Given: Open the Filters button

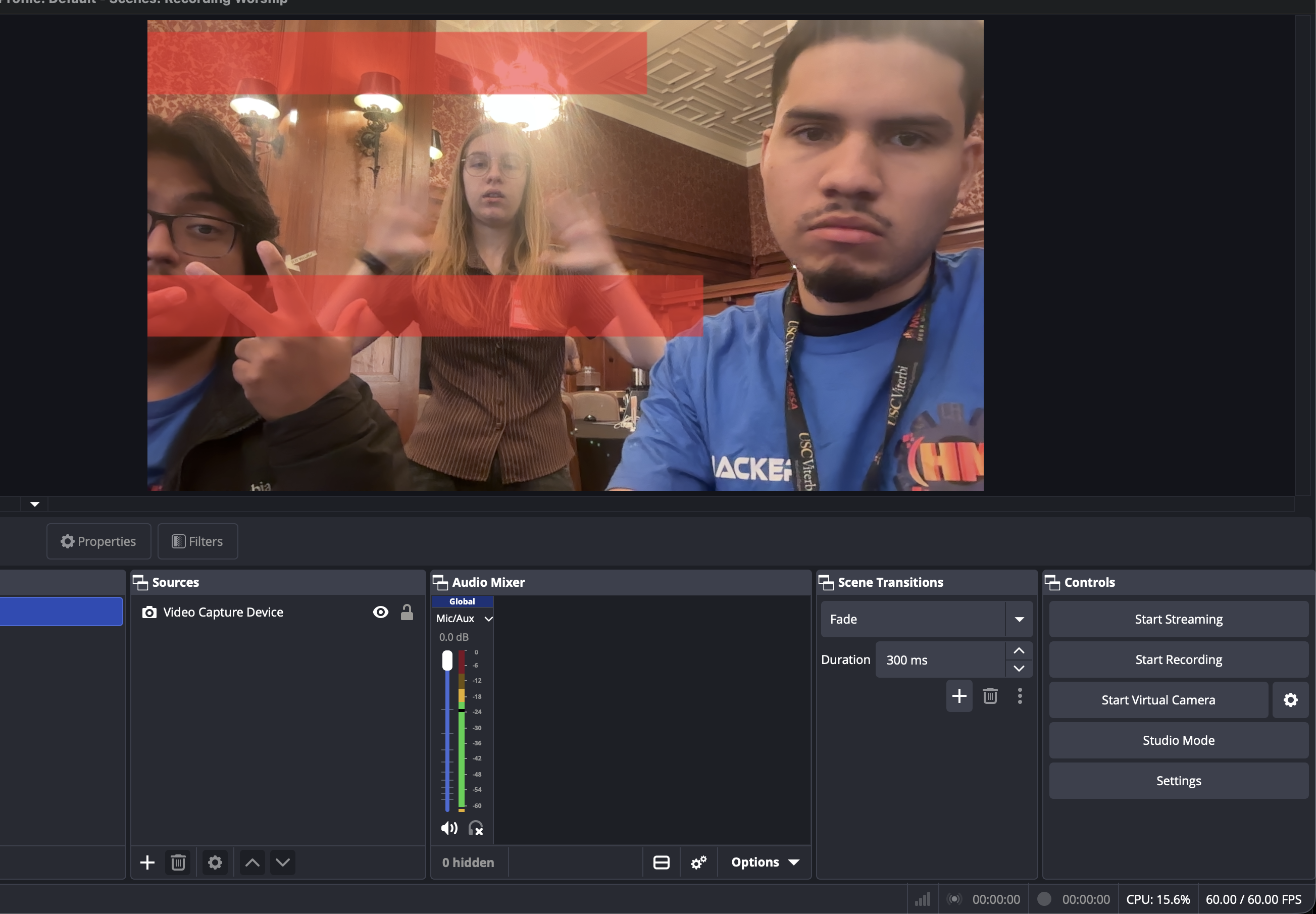Looking at the screenshot, I should click(197, 541).
